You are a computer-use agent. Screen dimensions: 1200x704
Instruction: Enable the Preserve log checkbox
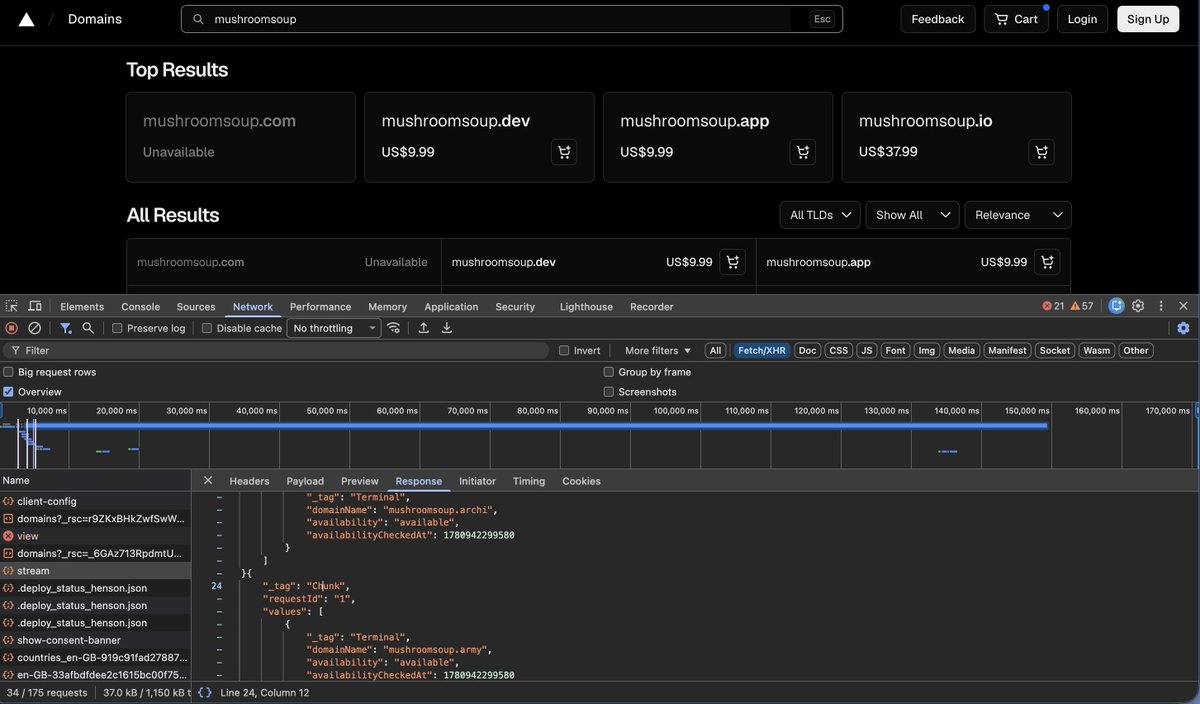(117, 328)
